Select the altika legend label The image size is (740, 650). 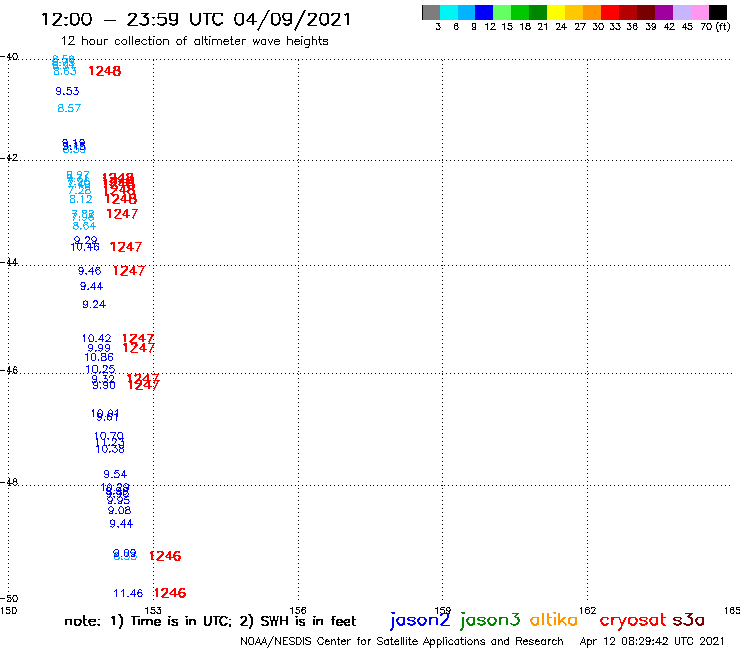pyautogui.click(x=554, y=619)
